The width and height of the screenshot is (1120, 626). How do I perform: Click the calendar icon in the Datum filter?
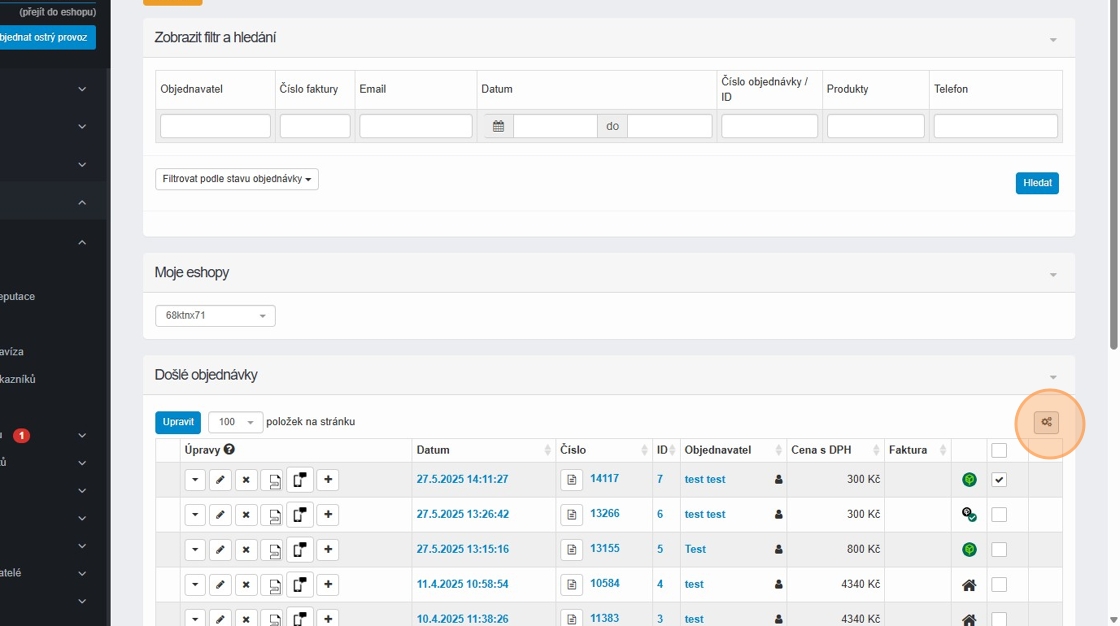pyautogui.click(x=499, y=127)
